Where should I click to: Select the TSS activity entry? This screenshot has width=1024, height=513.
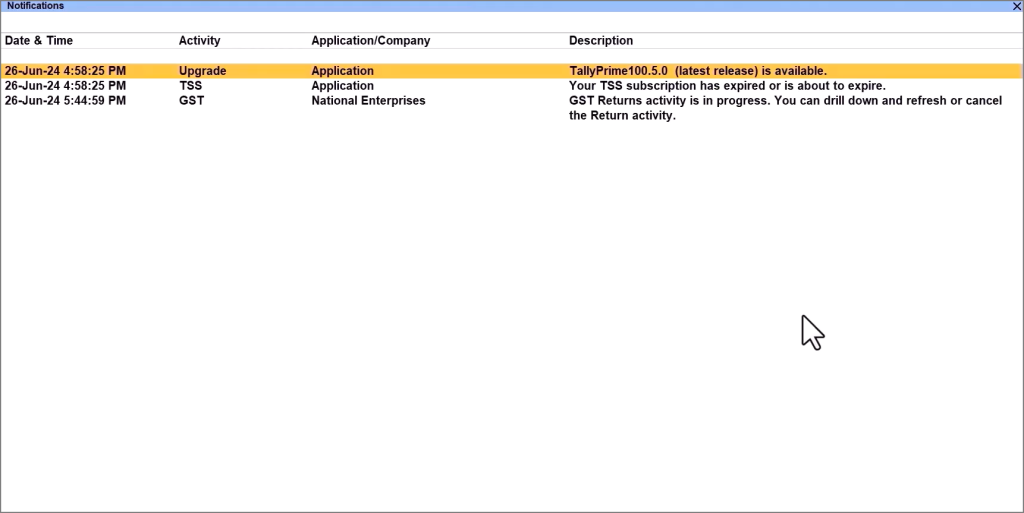click(x=190, y=86)
